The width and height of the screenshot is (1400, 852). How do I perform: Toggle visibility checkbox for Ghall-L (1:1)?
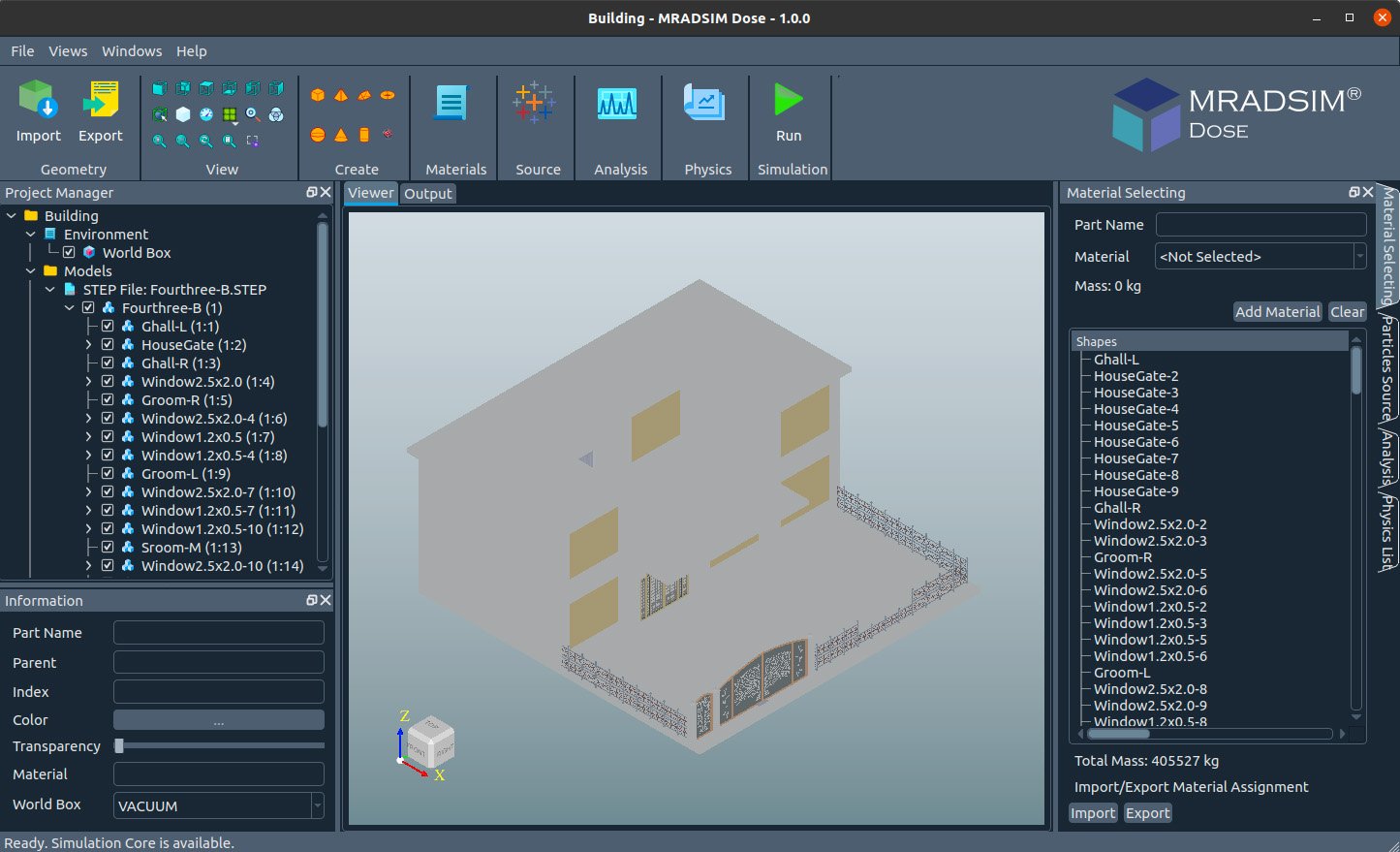pyautogui.click(x=108, y=327)
